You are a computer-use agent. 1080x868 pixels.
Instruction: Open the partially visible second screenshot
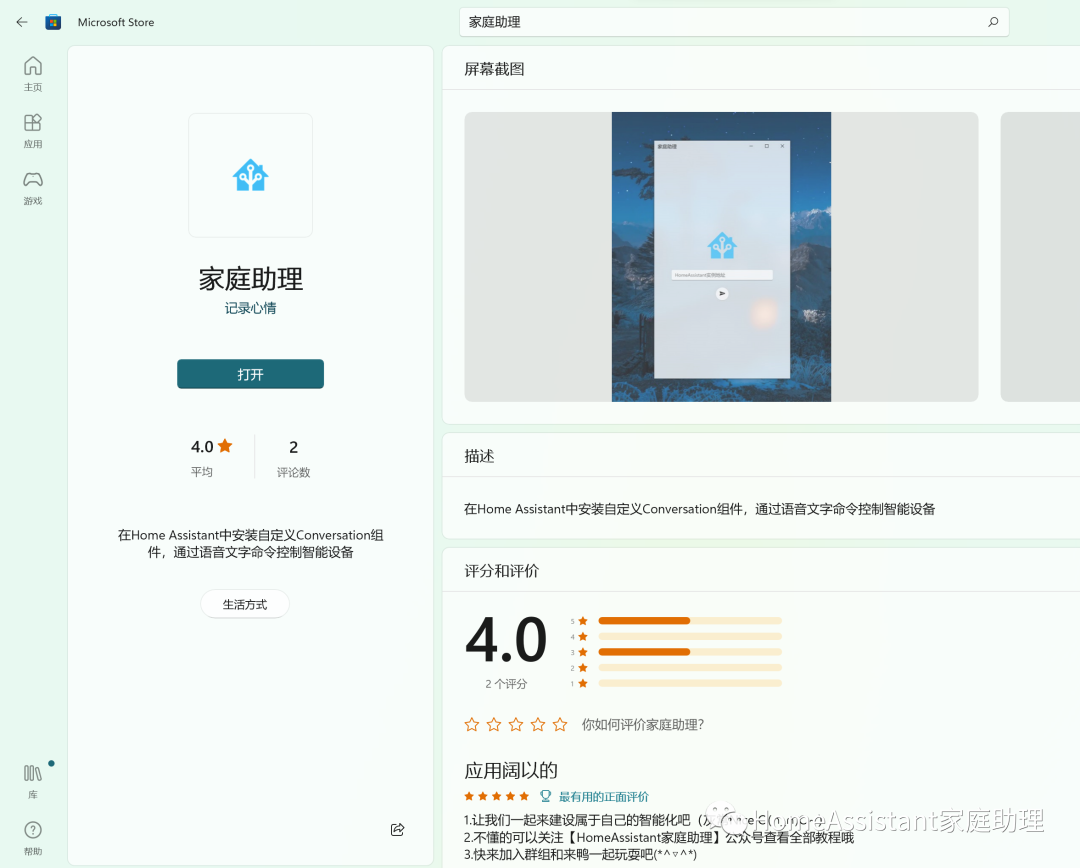[1040, 257]
